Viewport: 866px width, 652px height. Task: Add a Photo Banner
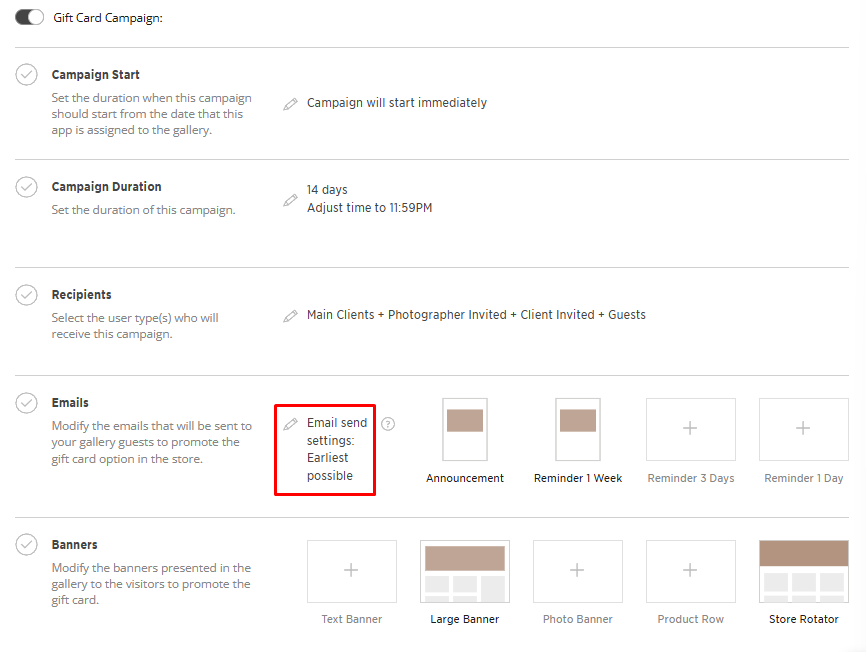coord(577,571)
